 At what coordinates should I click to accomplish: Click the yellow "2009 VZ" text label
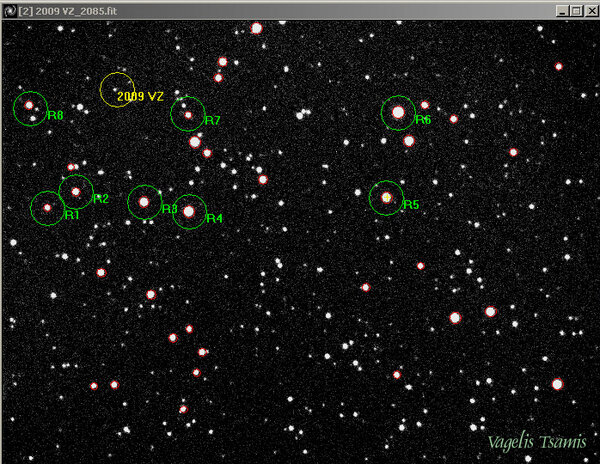[140, 97]
